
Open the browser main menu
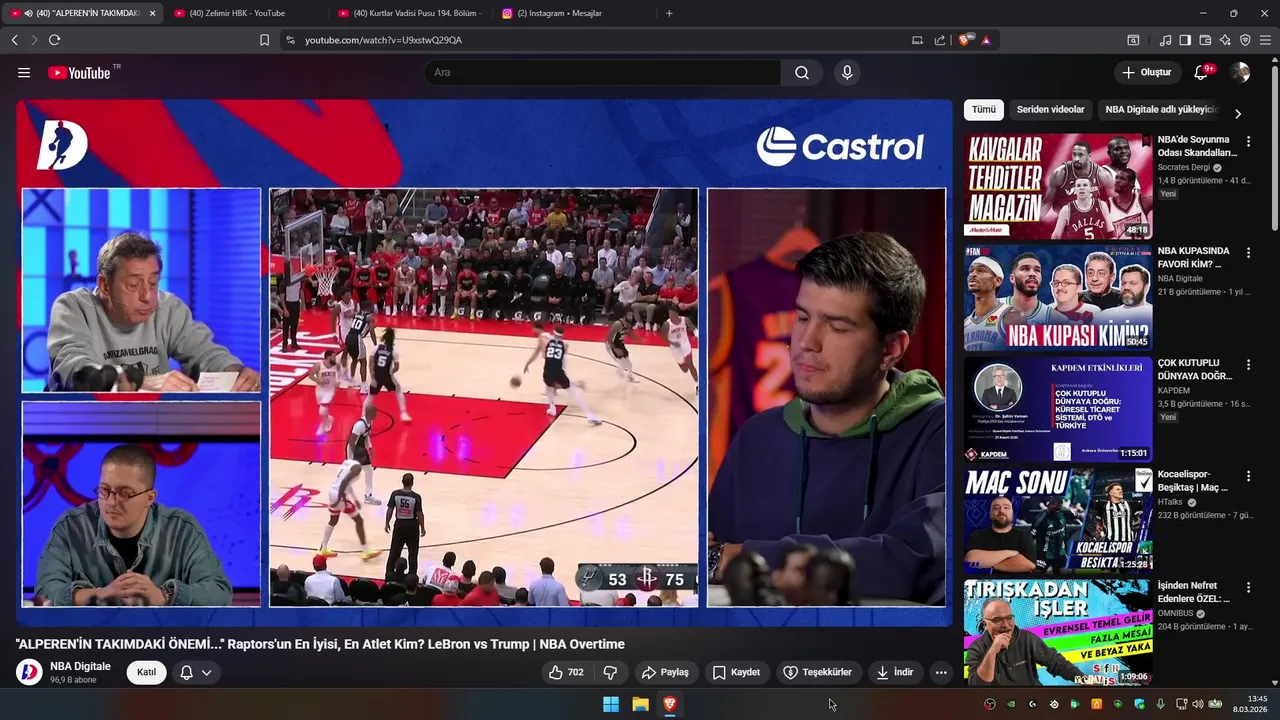pos(1265,40)
